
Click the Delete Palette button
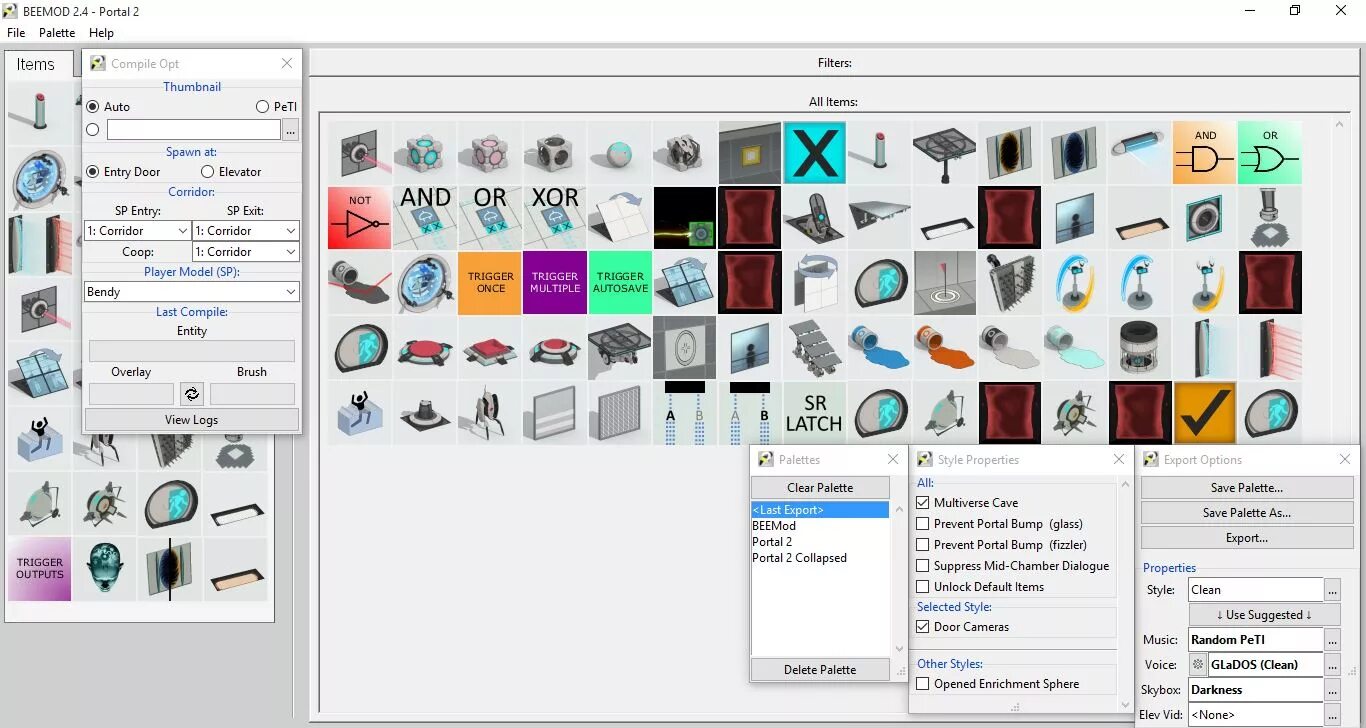coord(820,670)
